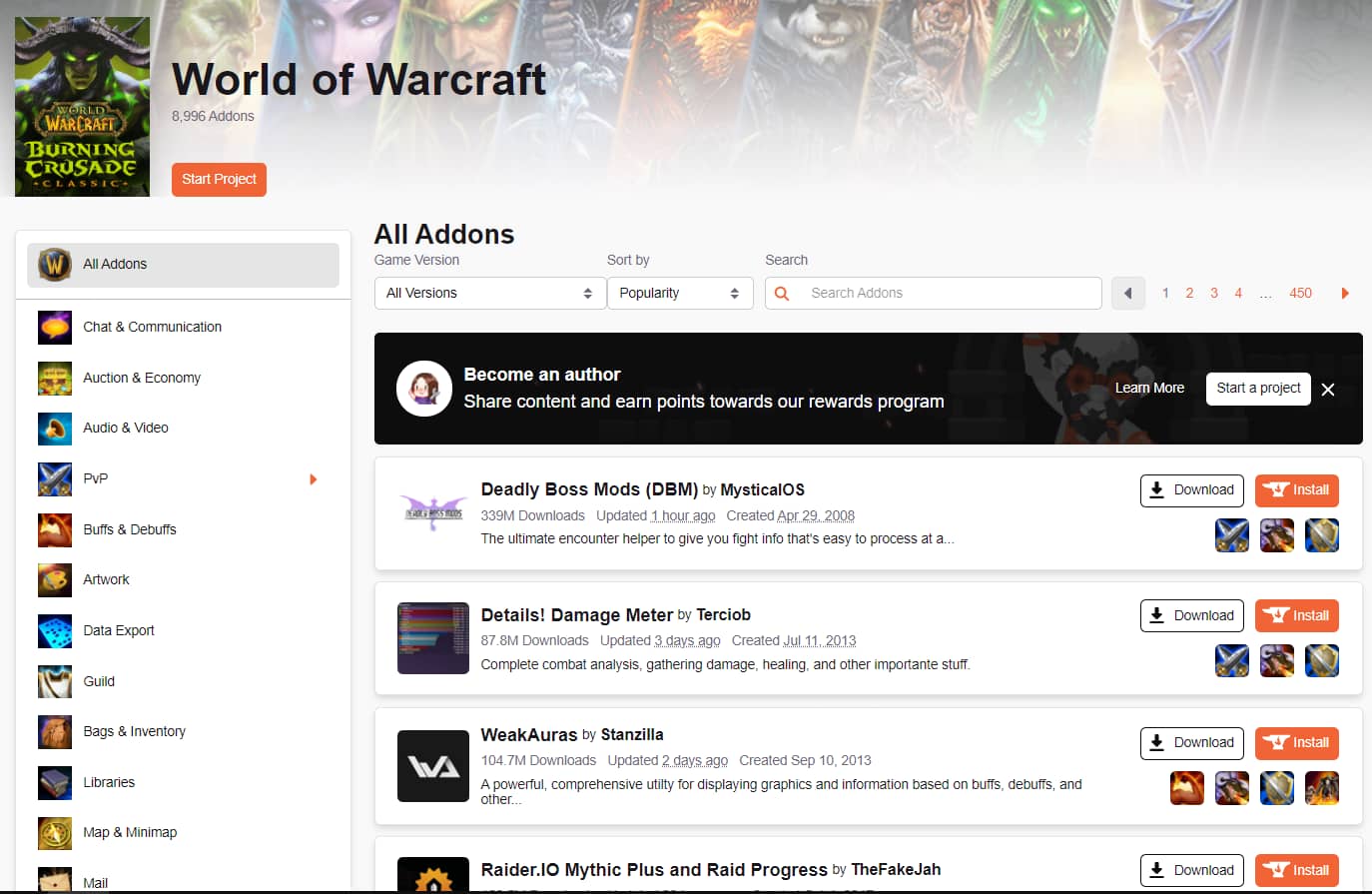Expand the PvP subcategory arrow
This screenshot has height=894, width=1372.
click(x=313, y=479)
